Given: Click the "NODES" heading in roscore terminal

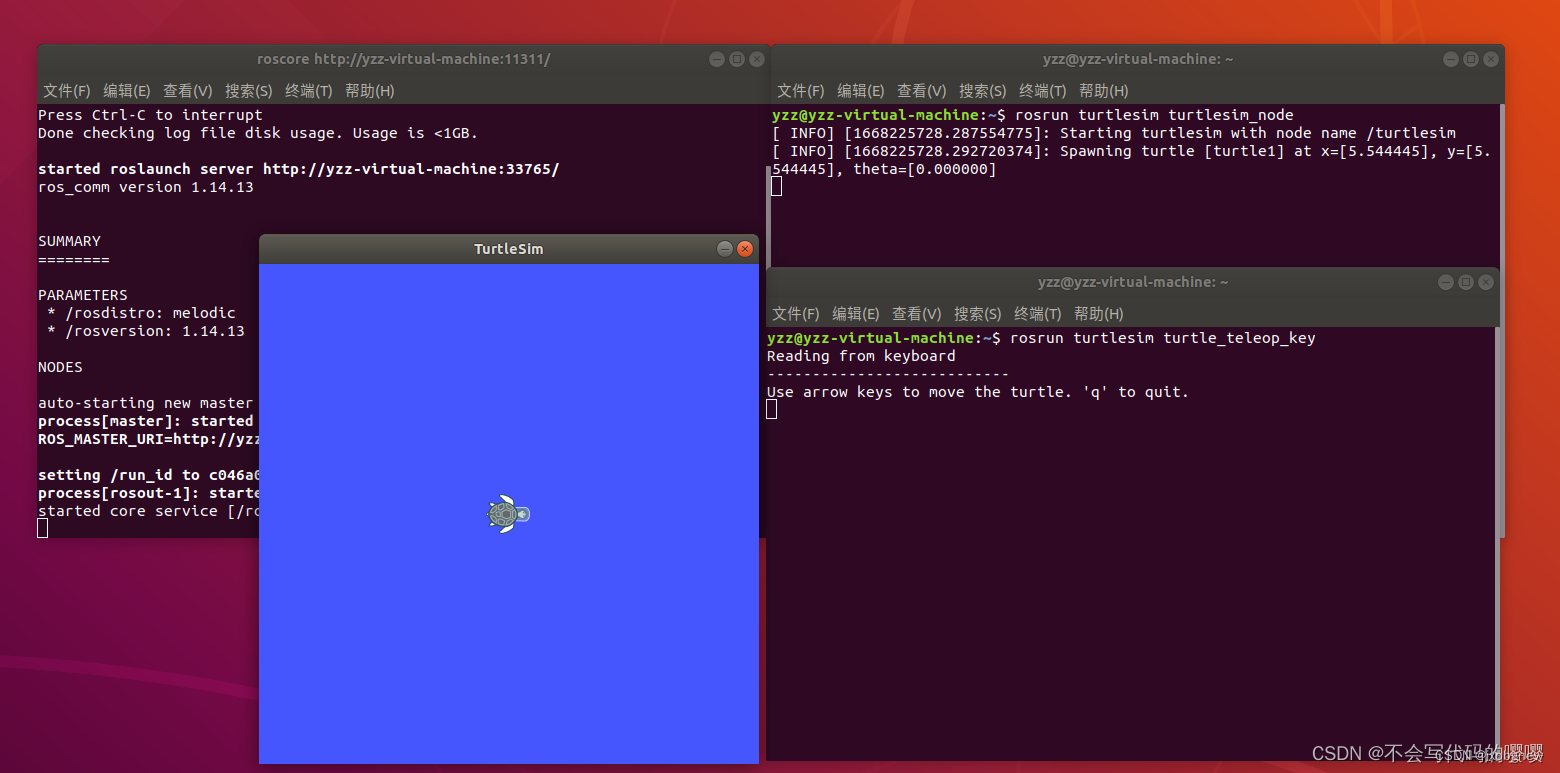Looking at the screenshot, I should pyautogui.click(x=60, y=367).
